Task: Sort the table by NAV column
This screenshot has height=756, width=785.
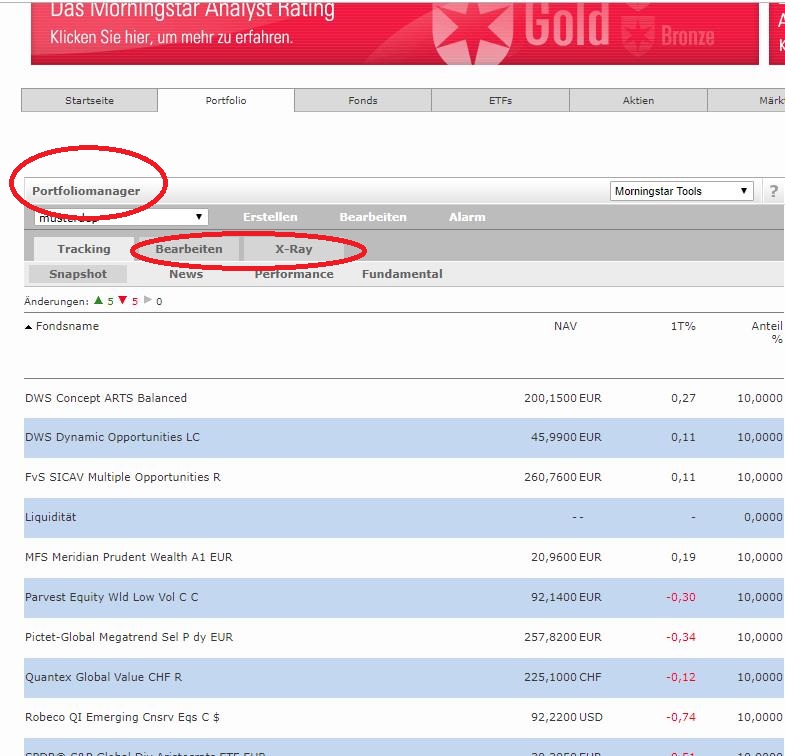Action: point(565,326)
